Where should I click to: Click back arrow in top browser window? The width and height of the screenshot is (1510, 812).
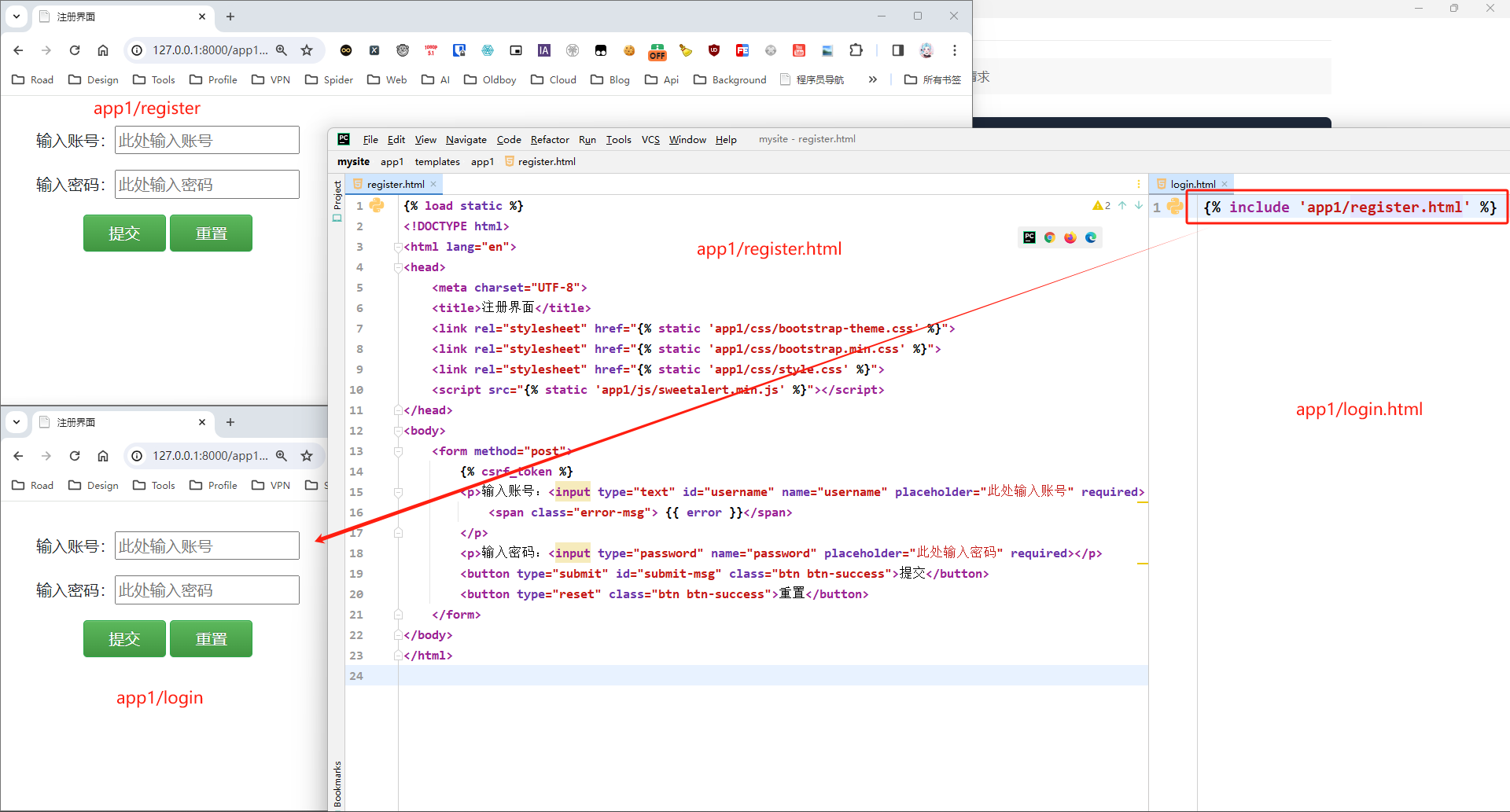pos(18,50)
